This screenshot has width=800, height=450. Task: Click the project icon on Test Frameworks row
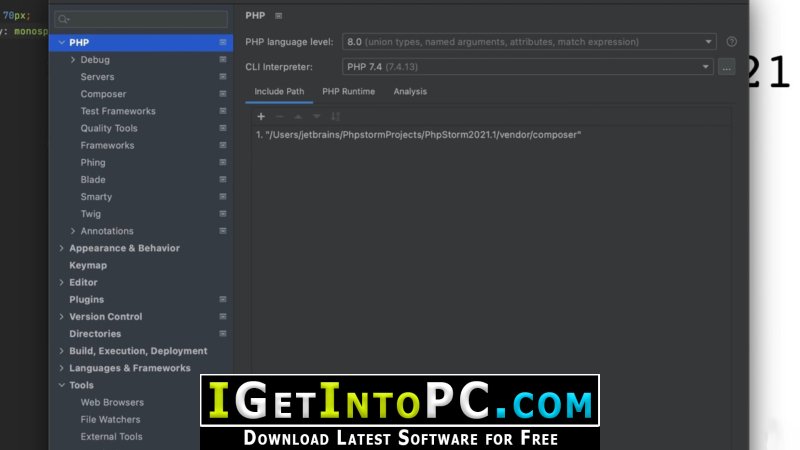coord(223,111)
